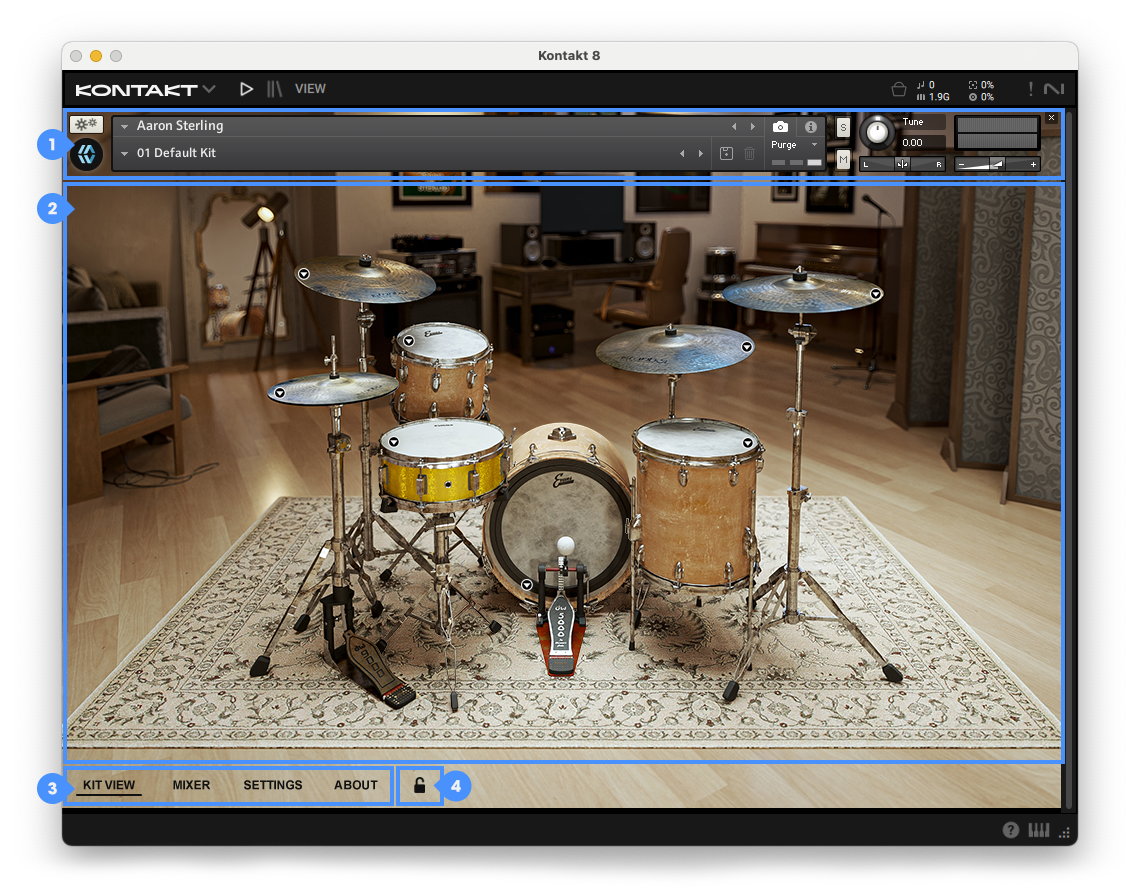Viewport: 1127px width, 889px height.
Task: Click the library browser icon
Action: tap(275, 89)
